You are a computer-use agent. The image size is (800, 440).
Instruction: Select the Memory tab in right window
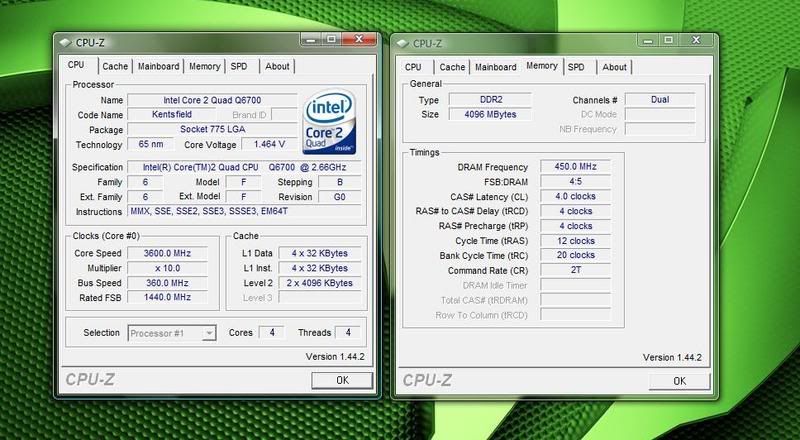pyautogui.click(x=542, y=65)
